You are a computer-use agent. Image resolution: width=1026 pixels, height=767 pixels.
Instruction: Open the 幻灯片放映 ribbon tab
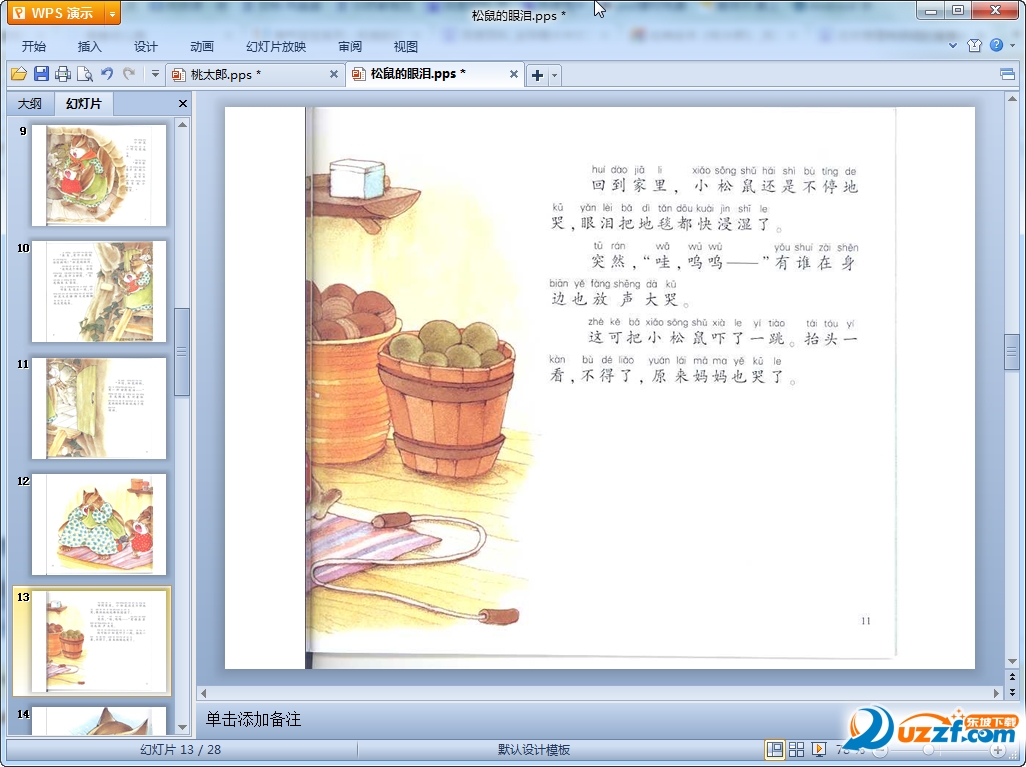276,46
